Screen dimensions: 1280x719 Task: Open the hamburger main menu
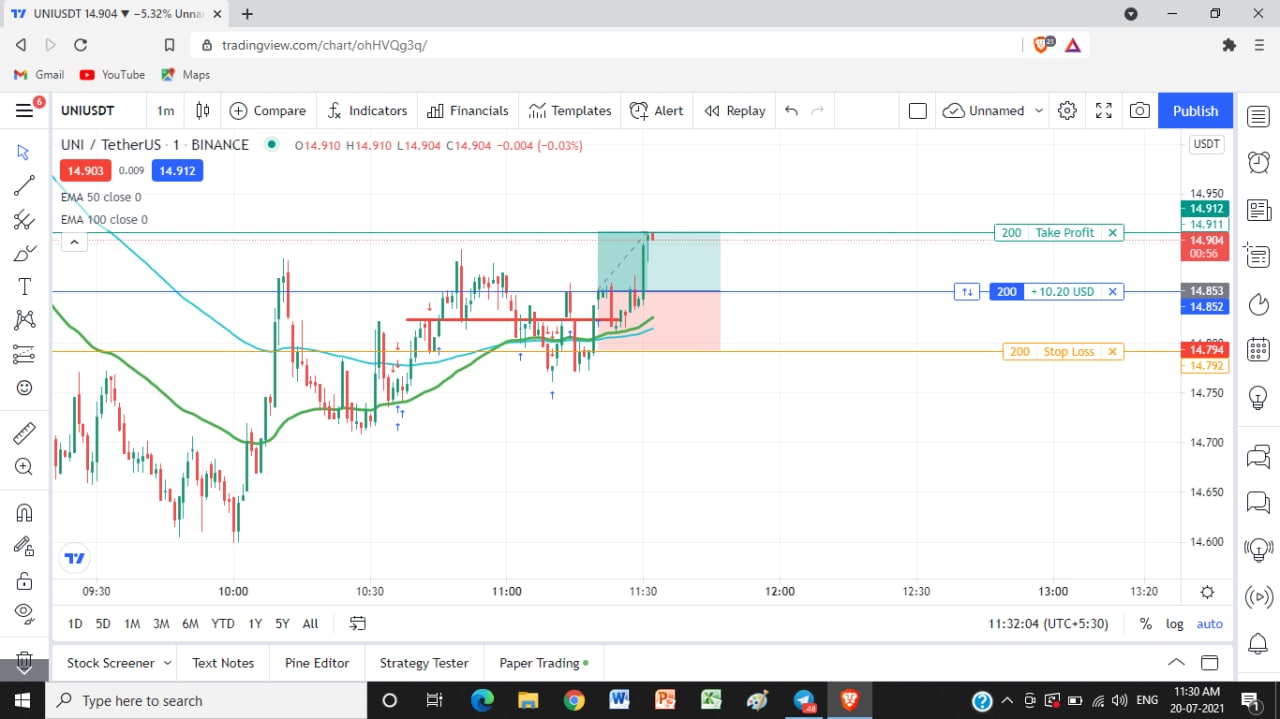tap(24, 110)
